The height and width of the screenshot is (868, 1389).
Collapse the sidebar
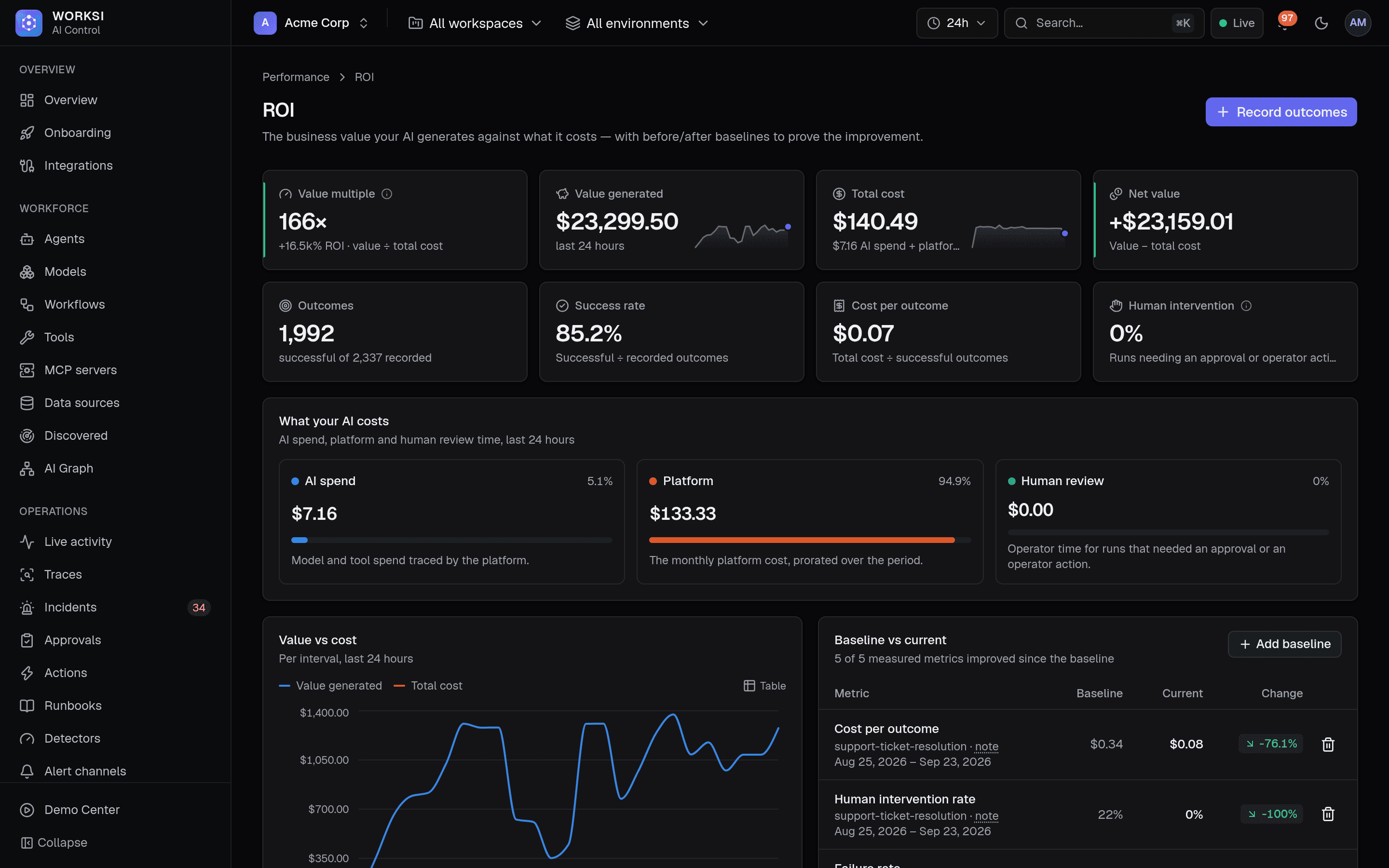54,843
